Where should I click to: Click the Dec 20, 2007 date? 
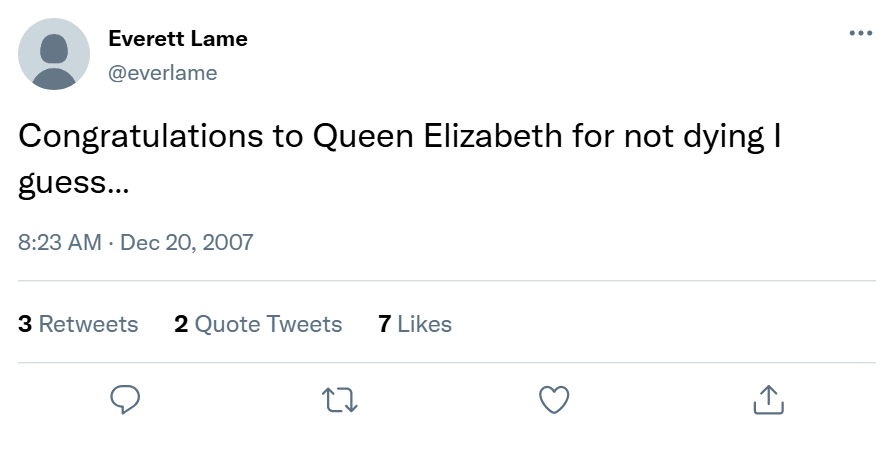click(x=187, y=242)
